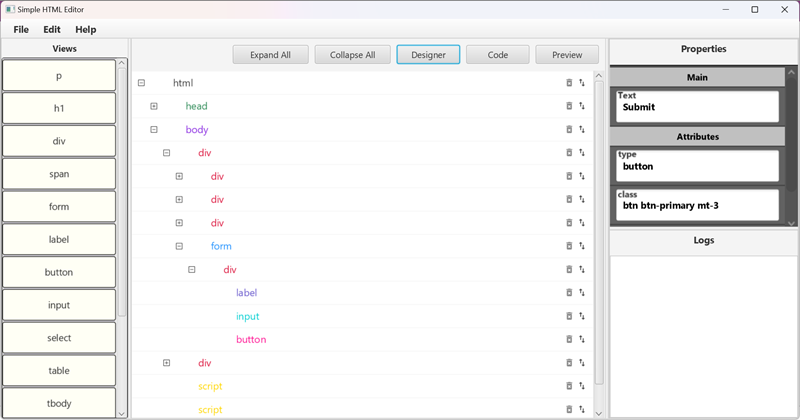Click the move arrows icon on html row
The height and width of the screenshot is (420, 800).
(582, 83)
